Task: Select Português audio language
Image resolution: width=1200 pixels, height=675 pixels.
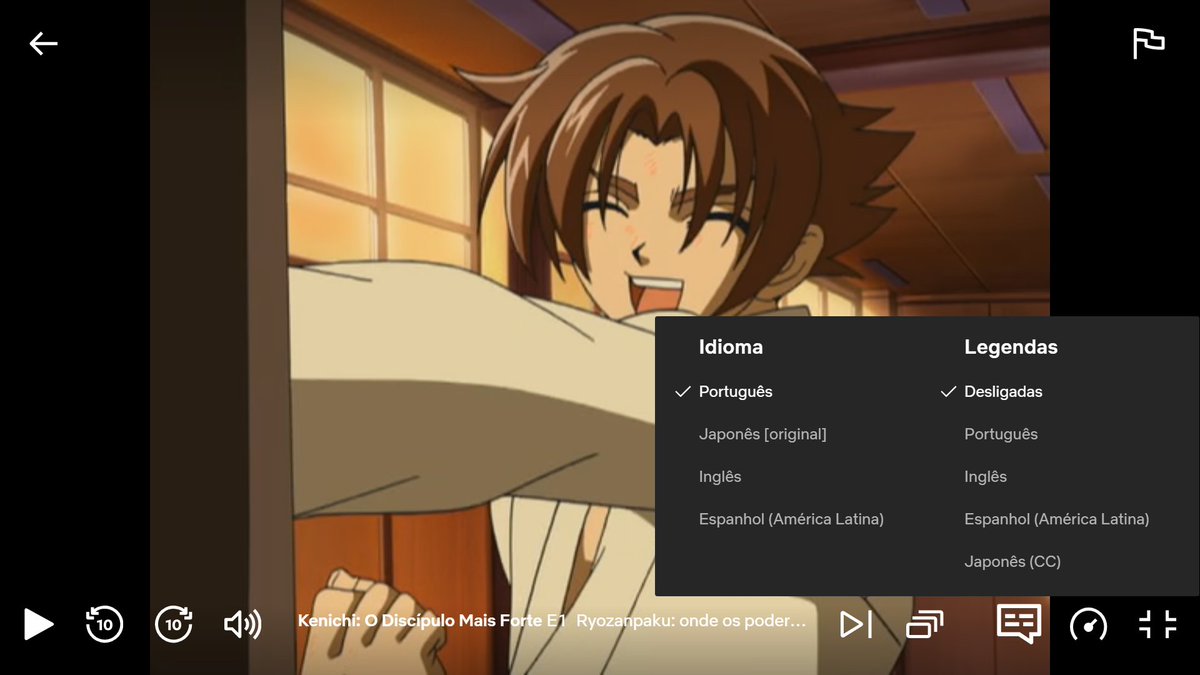Action: [x=735, y=392]
